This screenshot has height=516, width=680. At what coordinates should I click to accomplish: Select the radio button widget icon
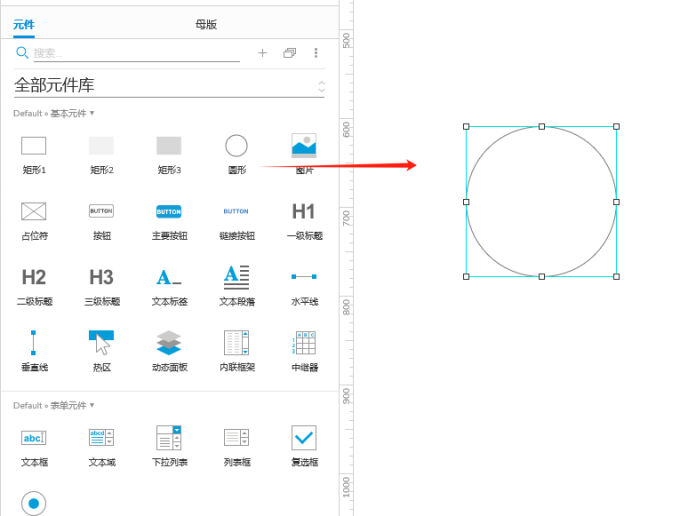click(x=33, y=503)
